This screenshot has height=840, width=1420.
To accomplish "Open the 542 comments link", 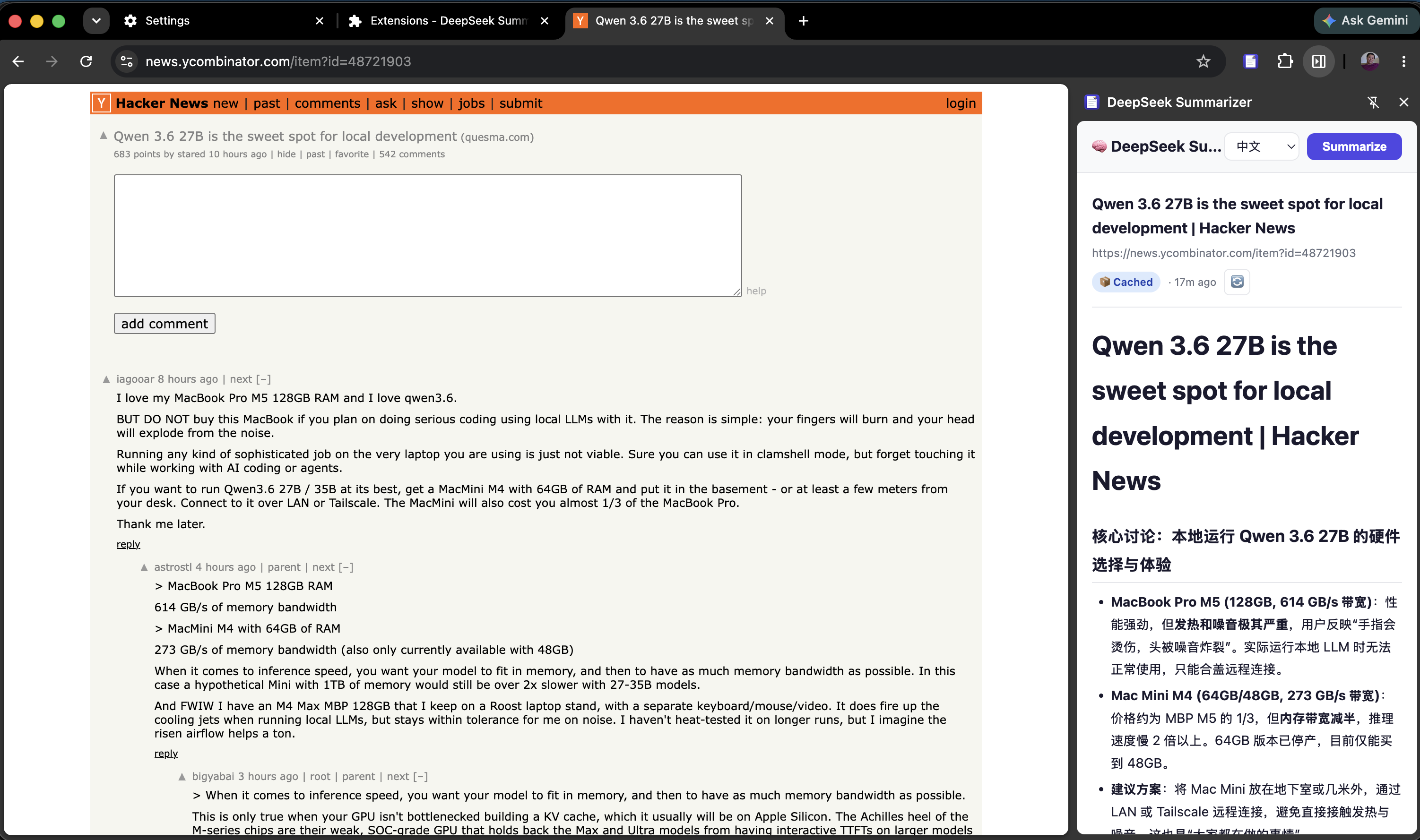I will [412, 154].
